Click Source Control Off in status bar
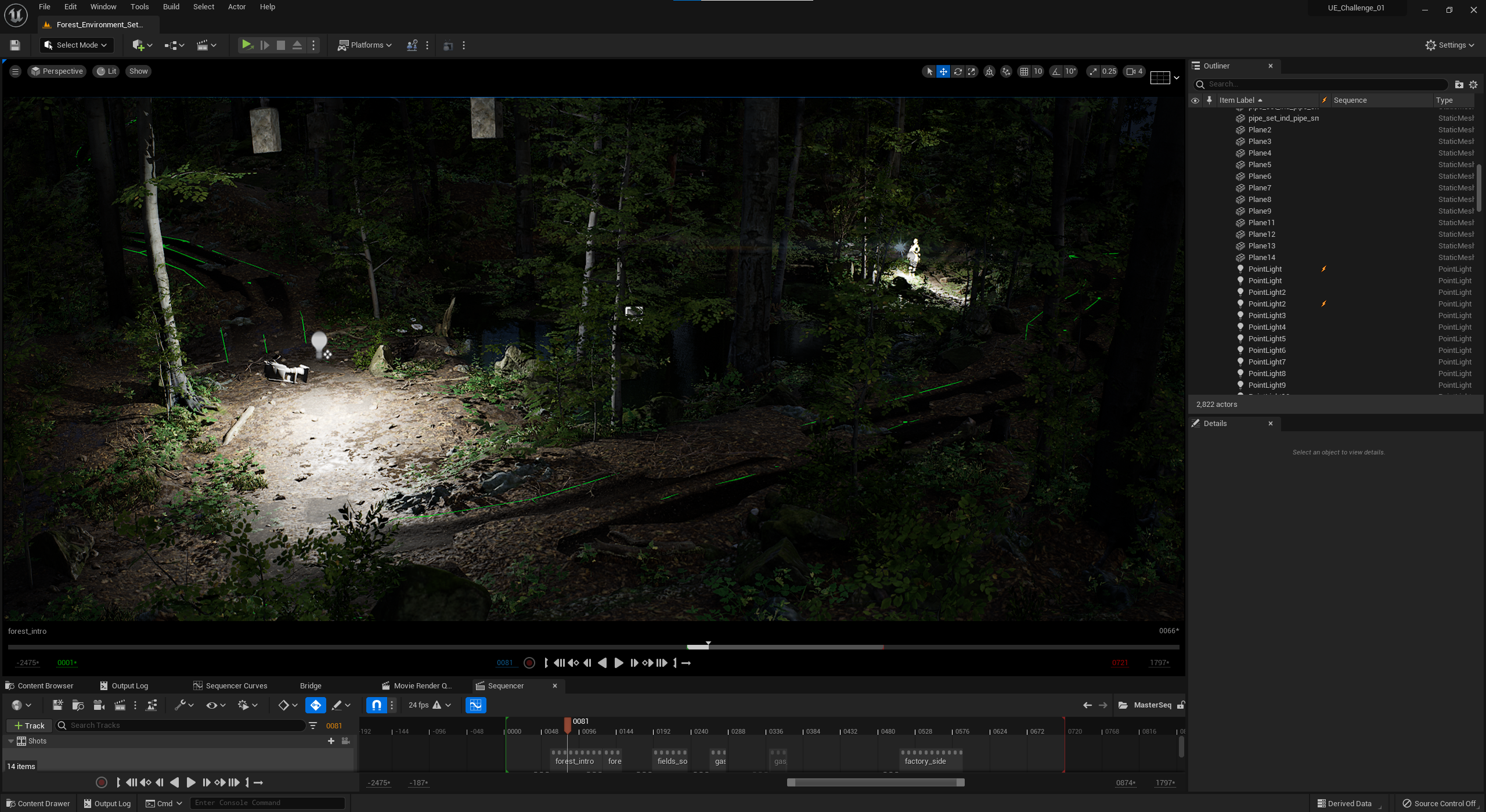 pos(1439,804)
